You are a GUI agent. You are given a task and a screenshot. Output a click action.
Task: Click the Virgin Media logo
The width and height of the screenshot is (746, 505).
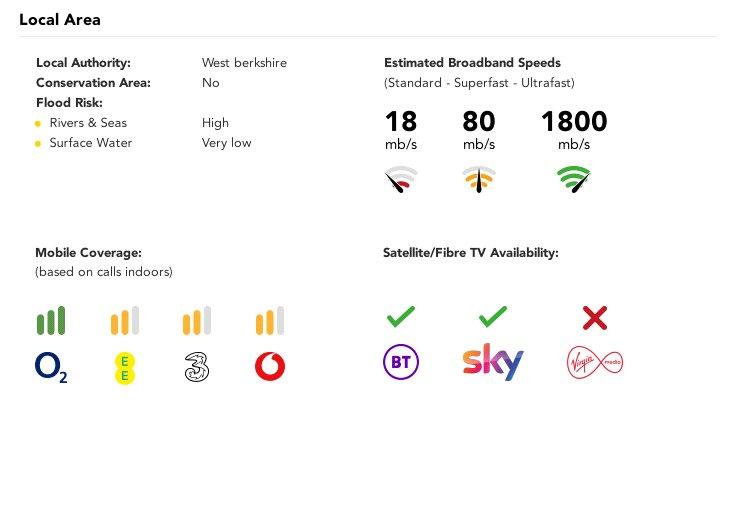point(595,363)
